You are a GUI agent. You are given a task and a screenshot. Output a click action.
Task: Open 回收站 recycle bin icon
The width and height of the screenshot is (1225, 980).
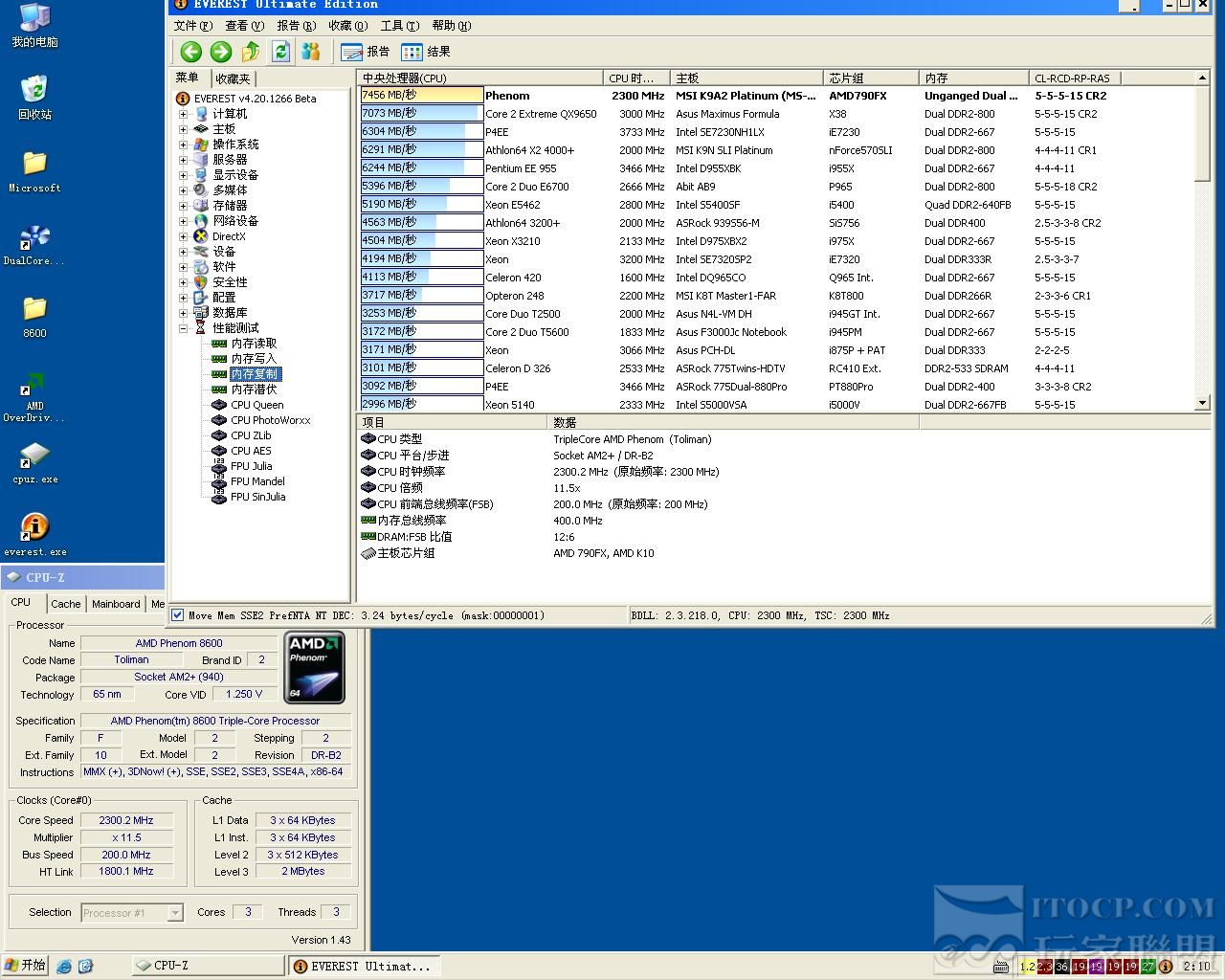click(x=34, y=99)
